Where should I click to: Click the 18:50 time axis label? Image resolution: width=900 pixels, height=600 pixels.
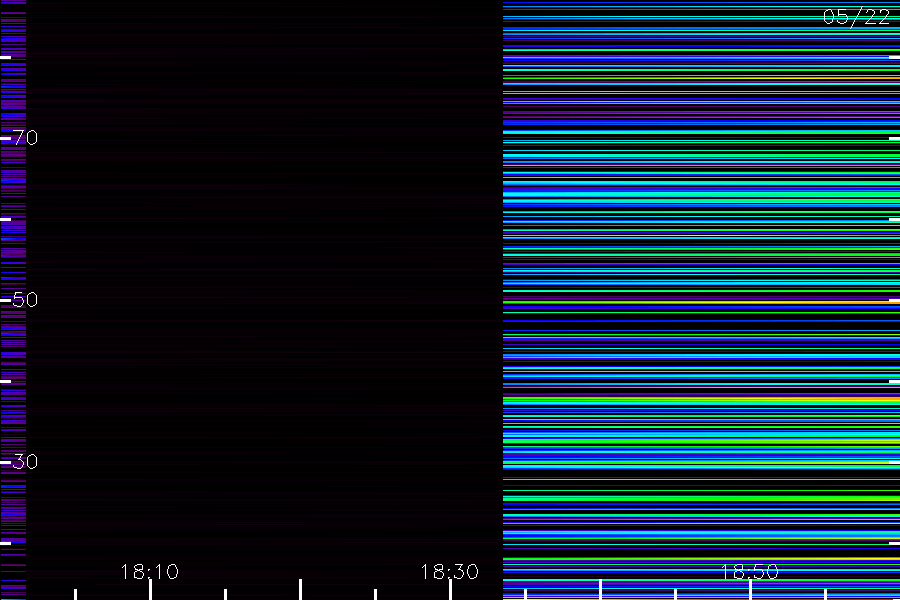click(750, 572)
